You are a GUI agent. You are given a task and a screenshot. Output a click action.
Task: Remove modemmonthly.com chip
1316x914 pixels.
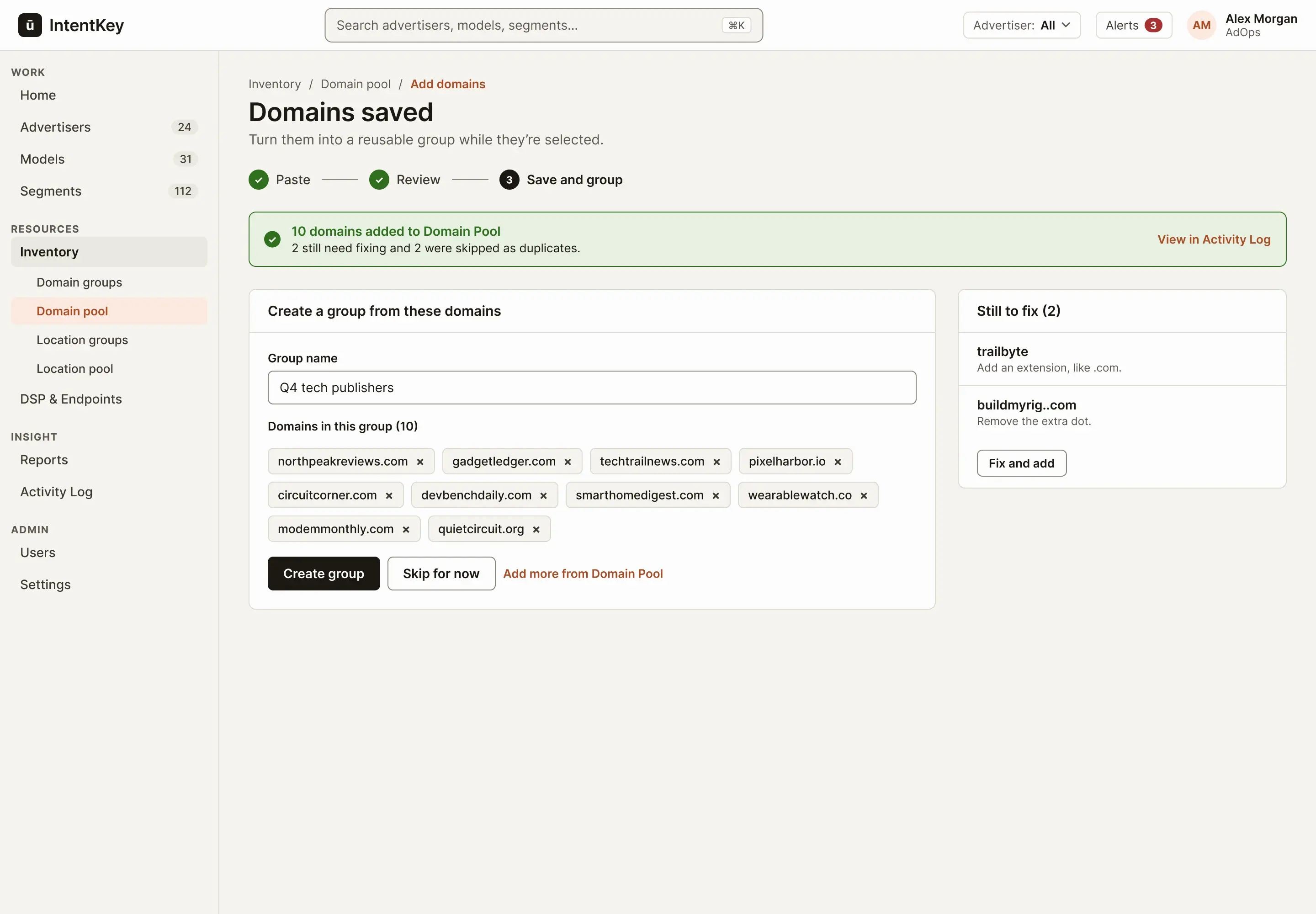[x=406, y=529]
